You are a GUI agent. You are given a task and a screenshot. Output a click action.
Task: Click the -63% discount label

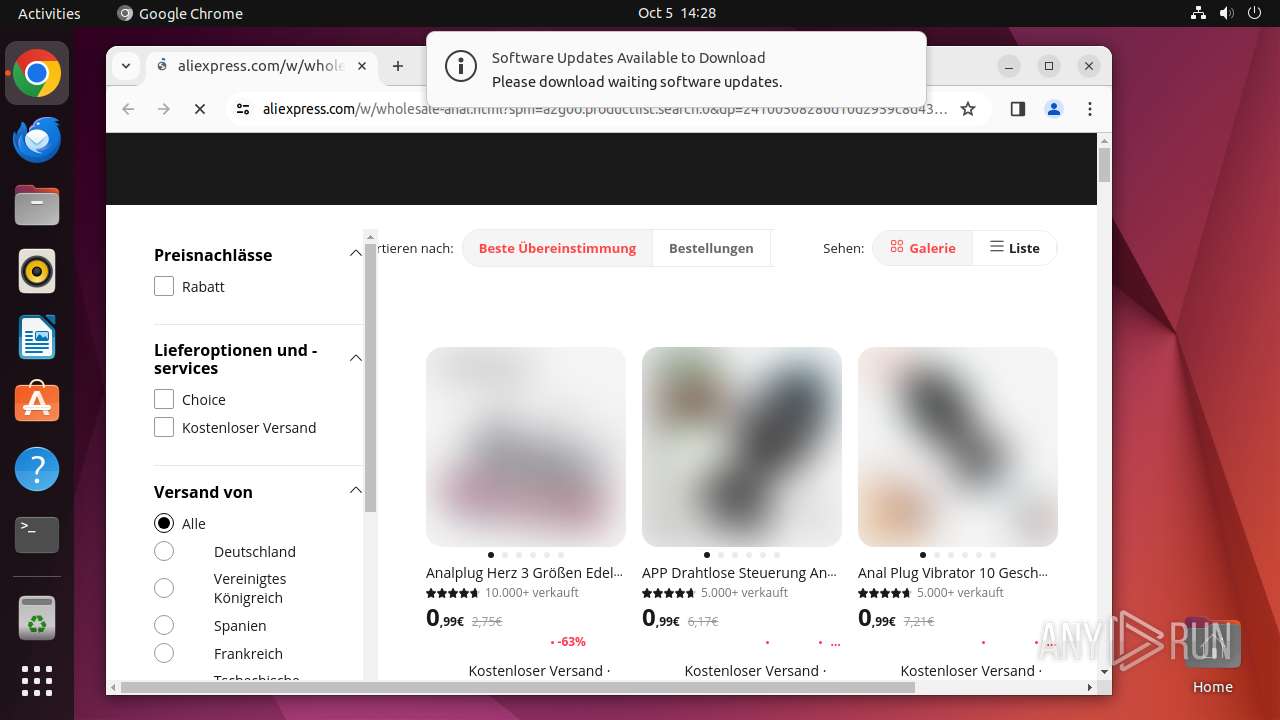pos(572,642)
